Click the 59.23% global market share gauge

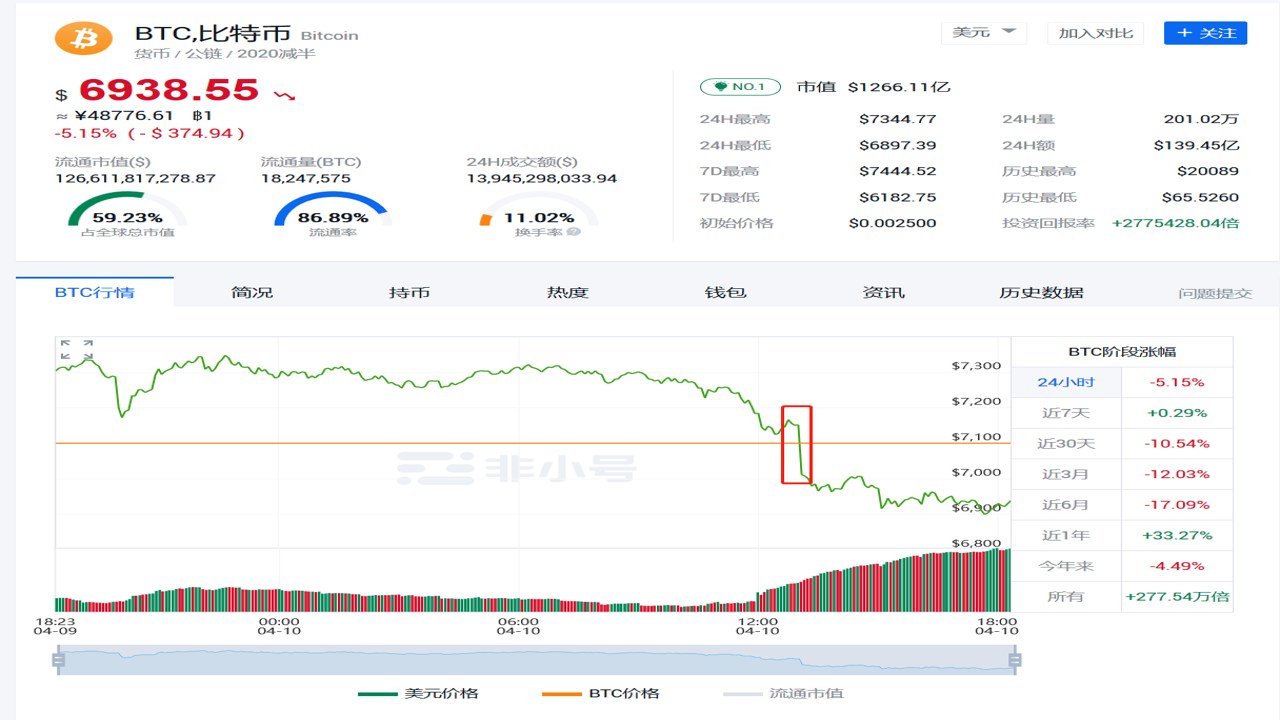point(127,215)
